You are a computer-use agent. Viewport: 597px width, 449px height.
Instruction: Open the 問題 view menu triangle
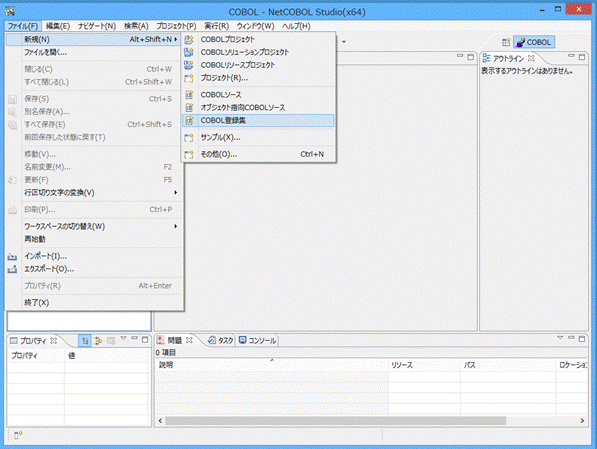[560, 338]
